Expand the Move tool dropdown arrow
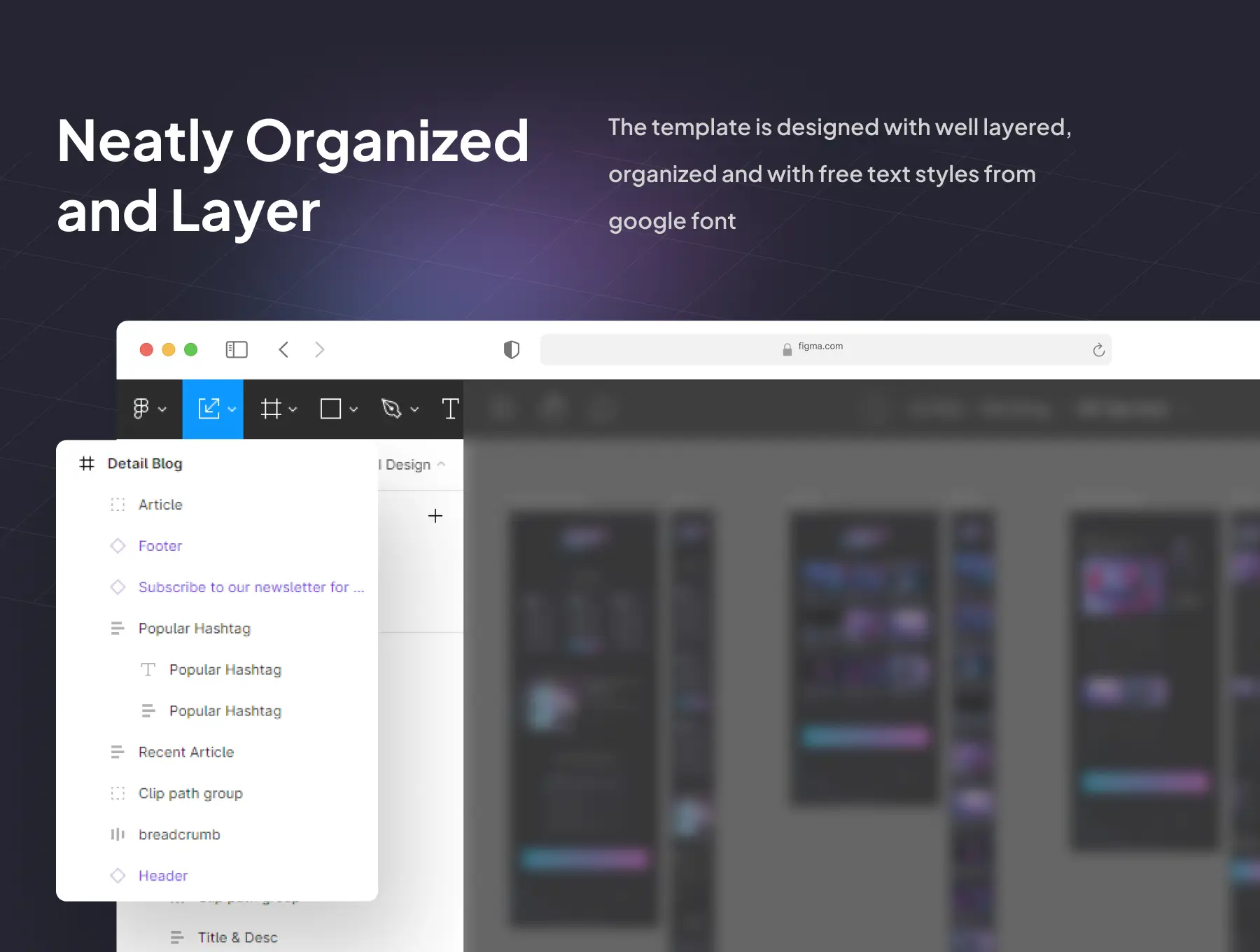The height and width of the screenshot is (952, 1260). pos(232,409)
